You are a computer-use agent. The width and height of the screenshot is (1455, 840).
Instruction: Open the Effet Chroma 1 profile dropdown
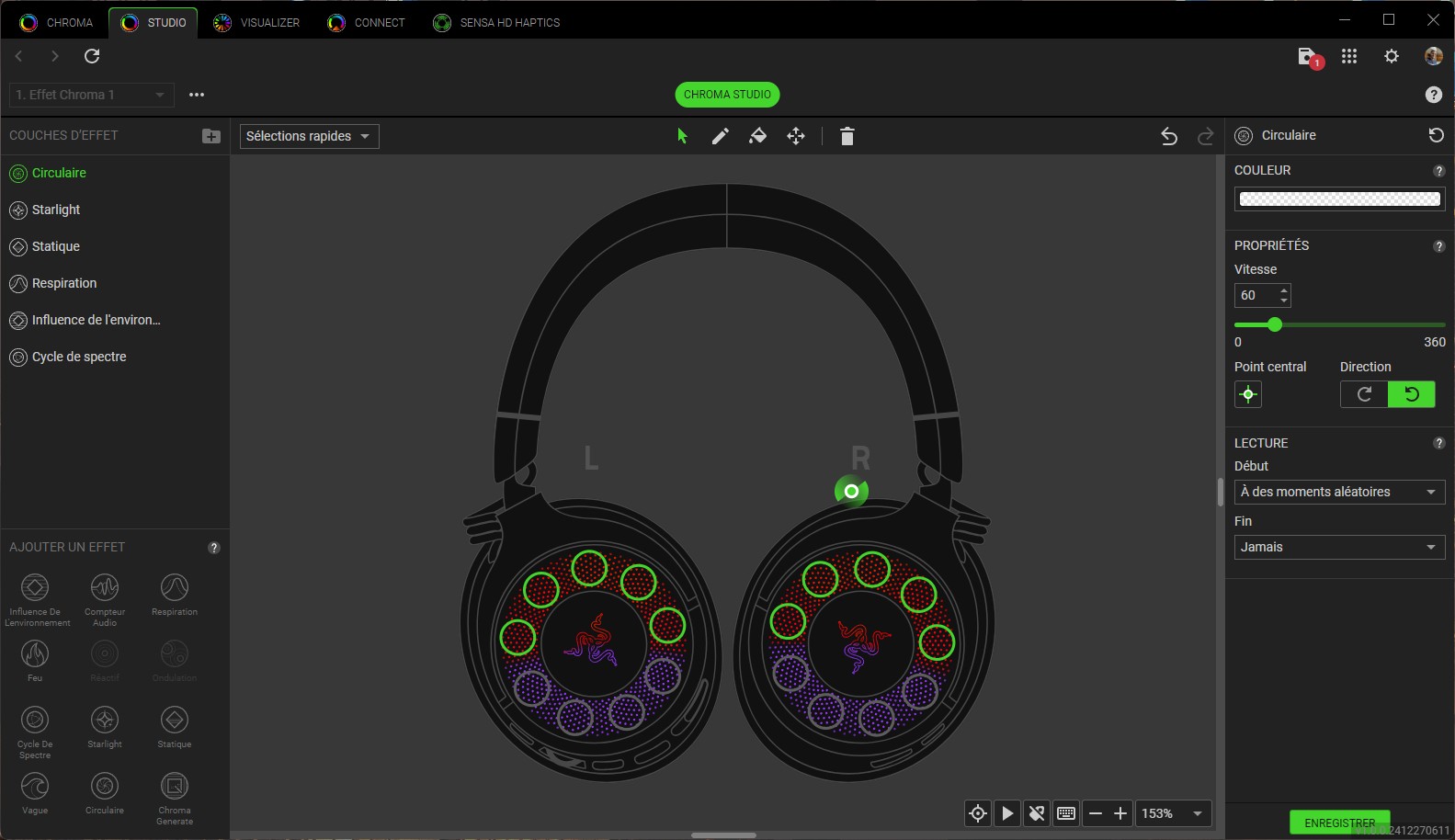pyautogui.click(x=90, y=95)
